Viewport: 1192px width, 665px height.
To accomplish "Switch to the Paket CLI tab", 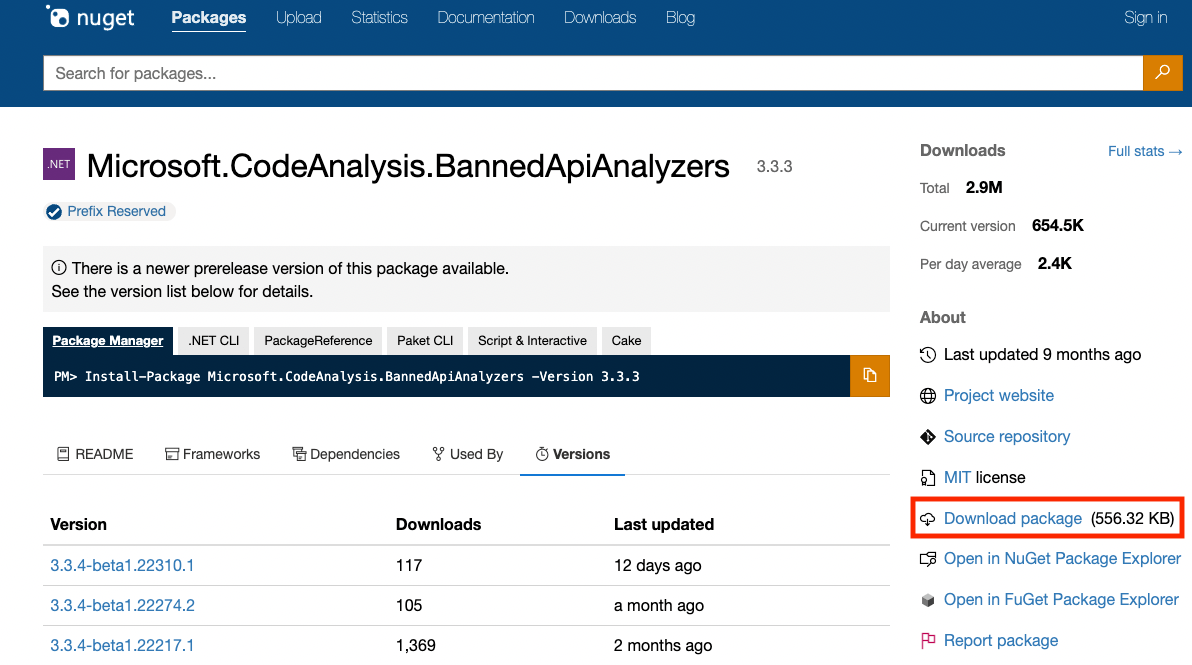I will 425,340.
